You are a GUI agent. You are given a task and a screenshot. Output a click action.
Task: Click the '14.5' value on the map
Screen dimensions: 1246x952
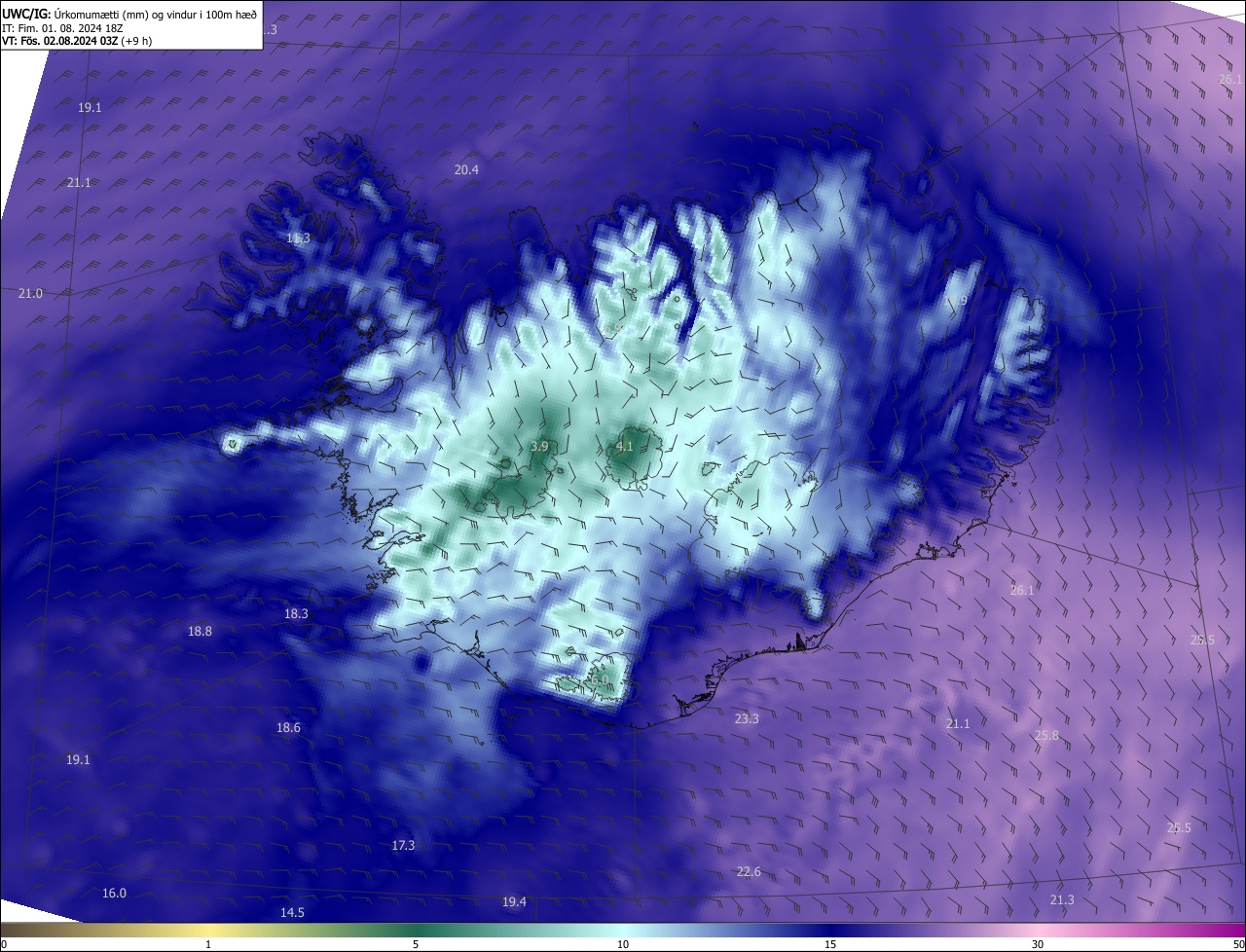292,912
